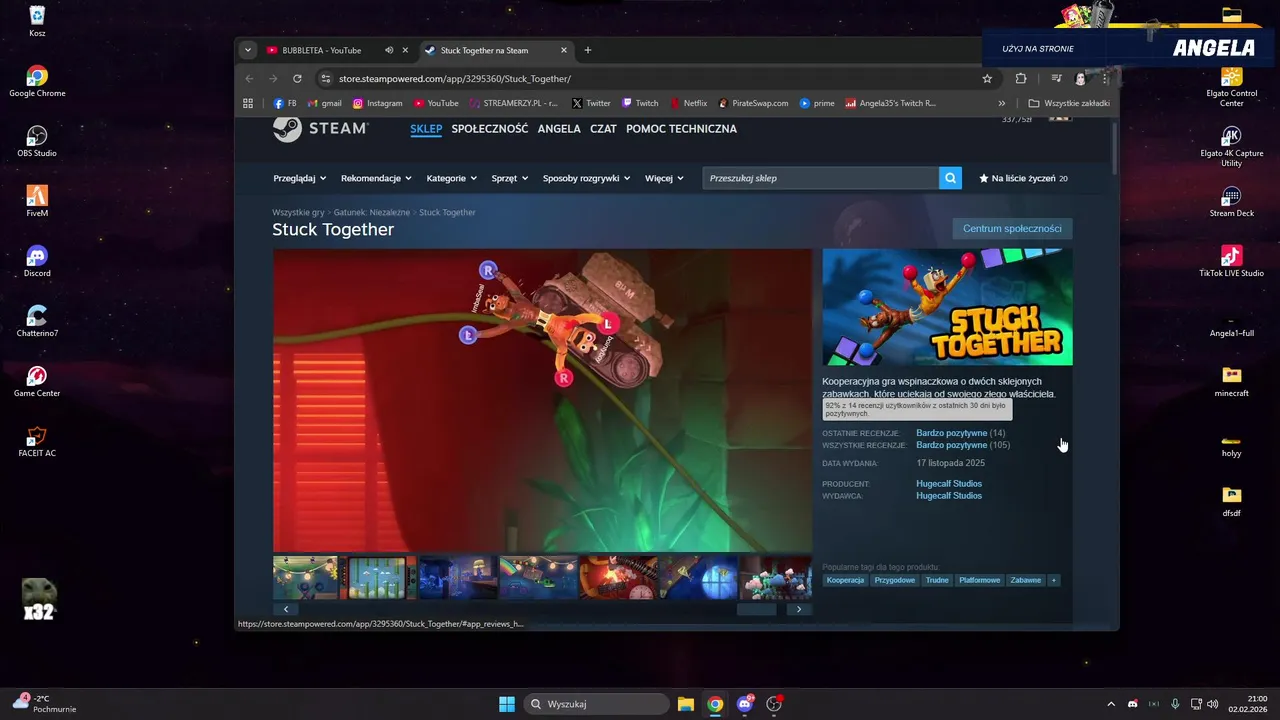Viewport: 1280px width, 720px height.
Task: Open ANGELA profile menu in Steam navigation
Action: (x=559, y=129)
